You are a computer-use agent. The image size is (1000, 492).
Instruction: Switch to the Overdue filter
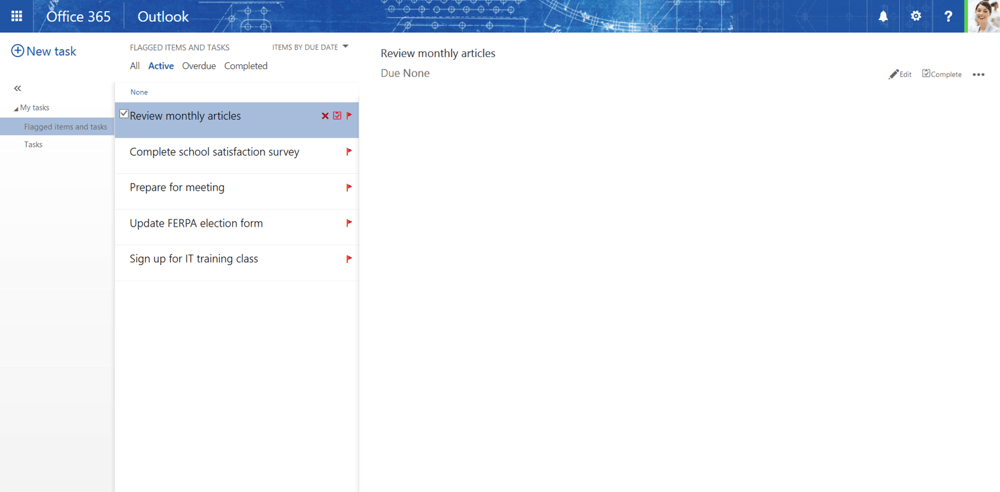(x=199, y=66)
